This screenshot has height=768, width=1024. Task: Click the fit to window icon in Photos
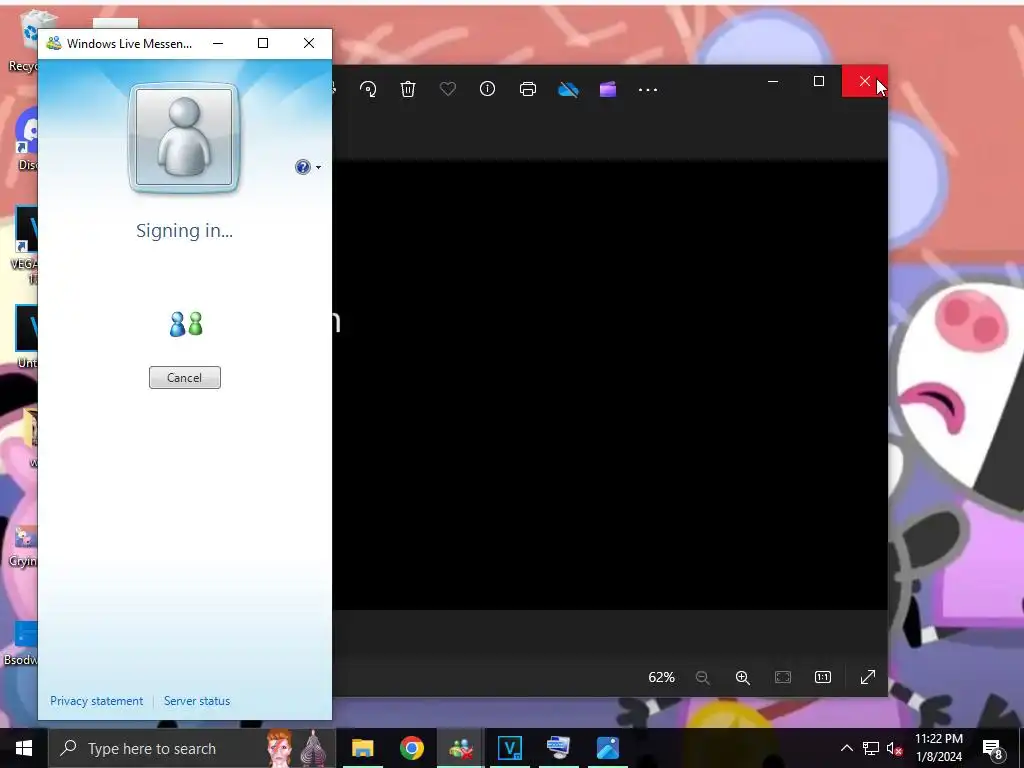click(782, 677)
